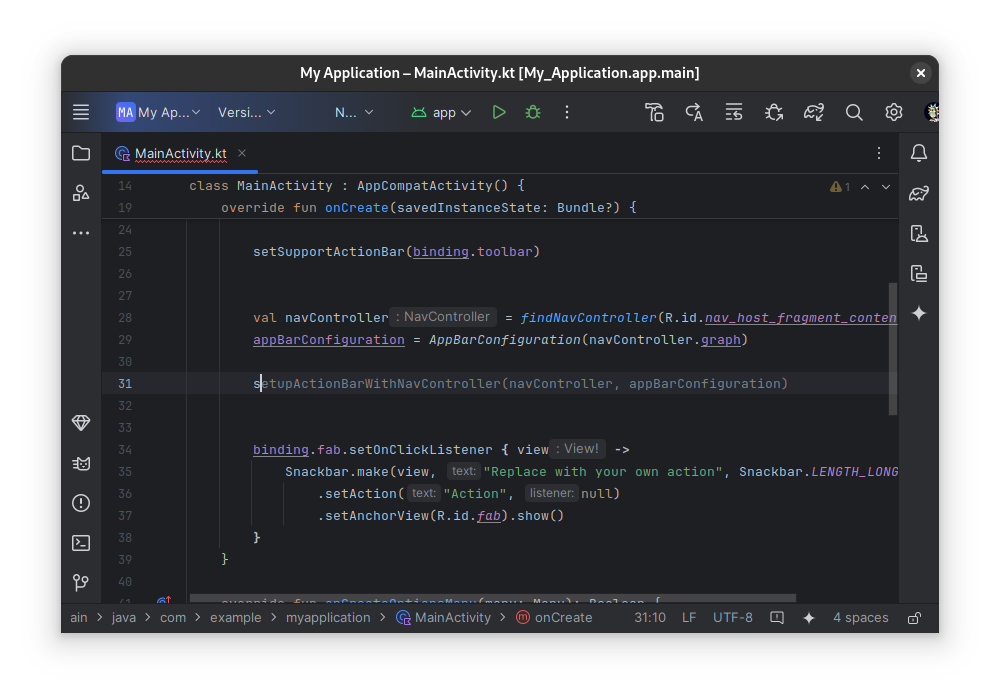Open the hamburger main menu

(x=81, y=112)
